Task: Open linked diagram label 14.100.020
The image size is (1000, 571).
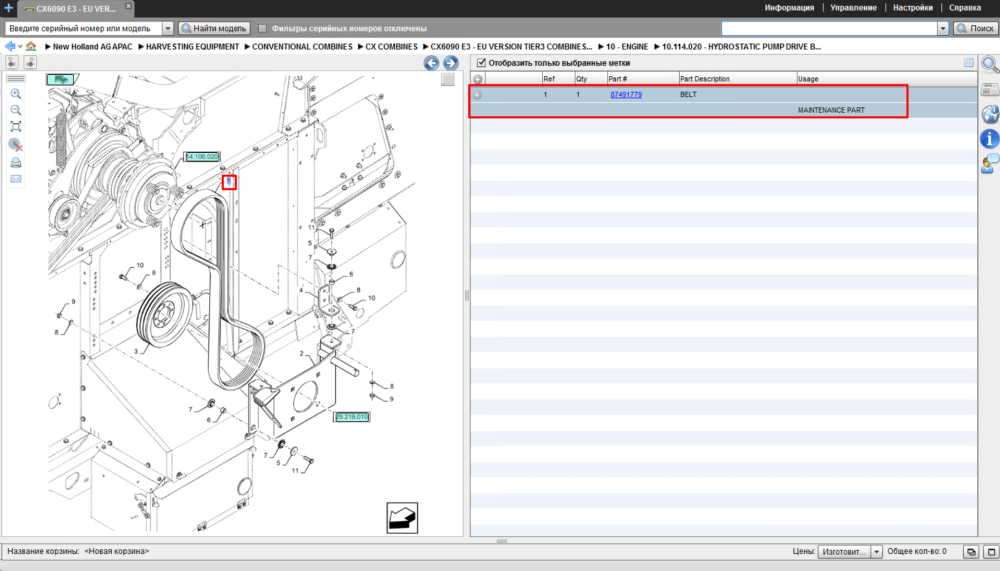Action: tap(202, 156)
